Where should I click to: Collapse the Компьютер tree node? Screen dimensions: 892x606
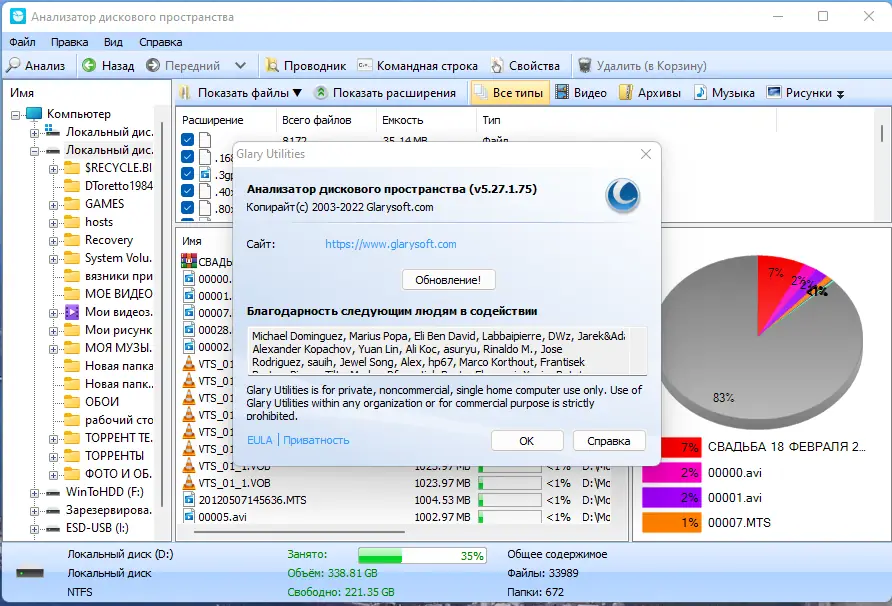tap(15, 115)
